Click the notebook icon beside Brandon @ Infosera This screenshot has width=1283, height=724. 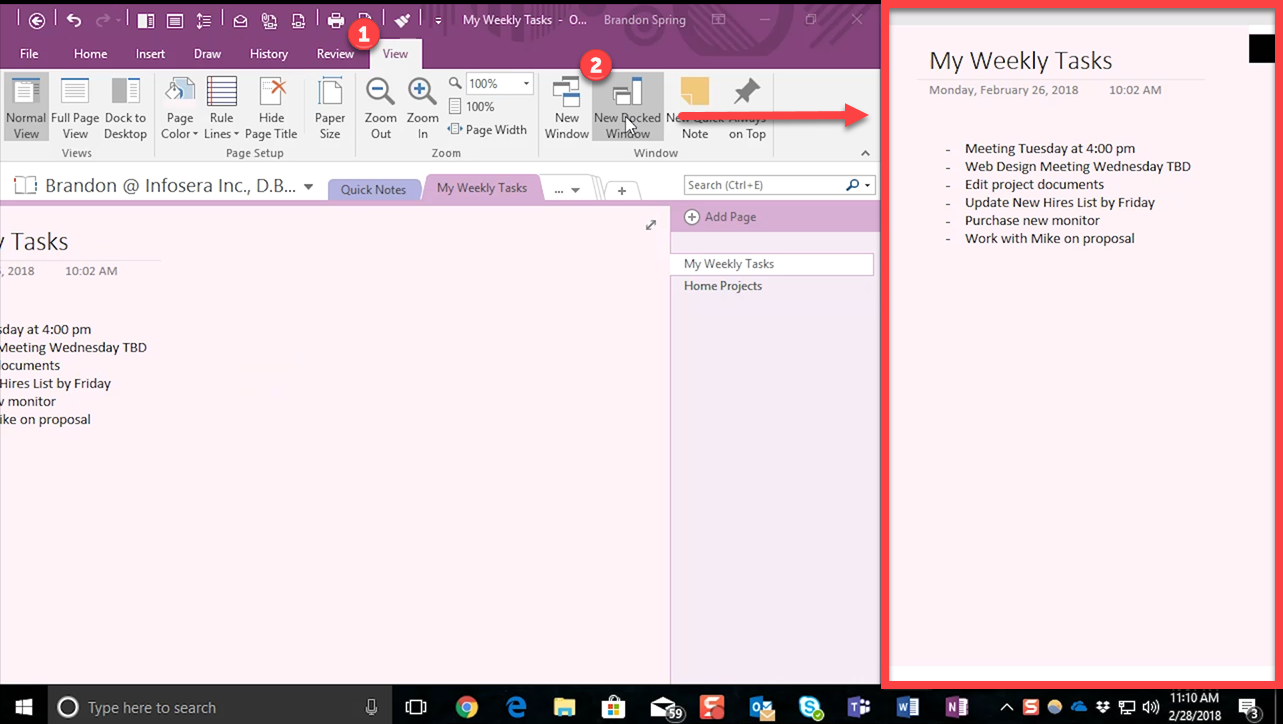click(x=25, y=186)
